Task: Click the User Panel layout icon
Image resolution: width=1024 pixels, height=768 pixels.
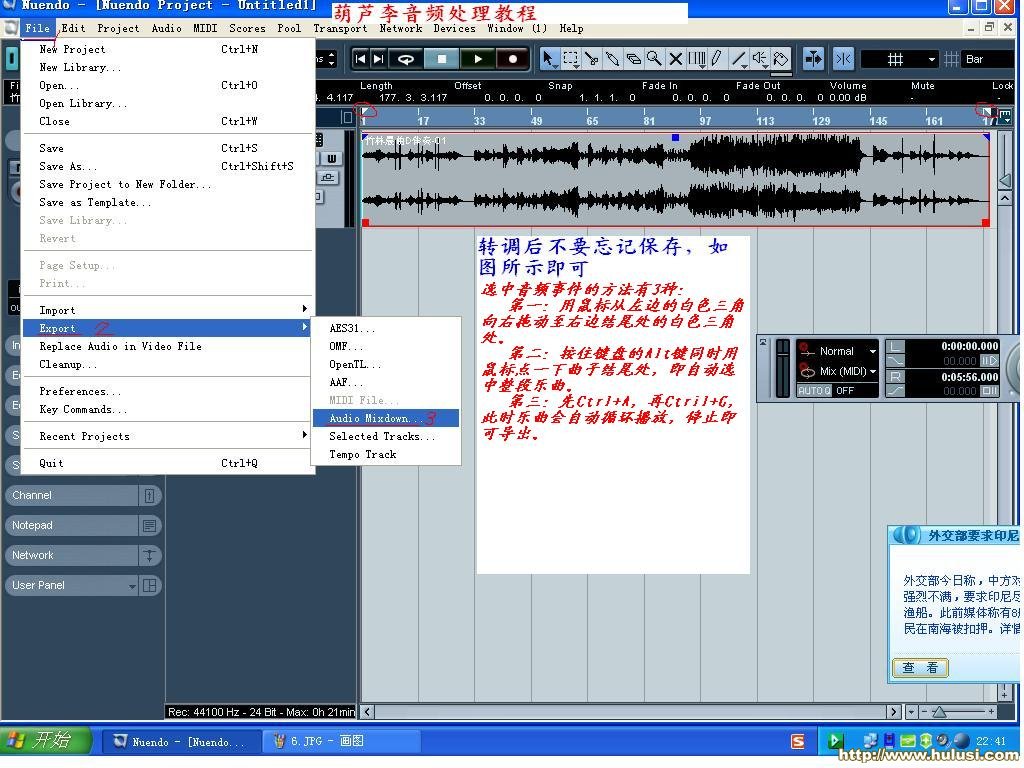Action: pyautogui.click(x=149, y=586)
